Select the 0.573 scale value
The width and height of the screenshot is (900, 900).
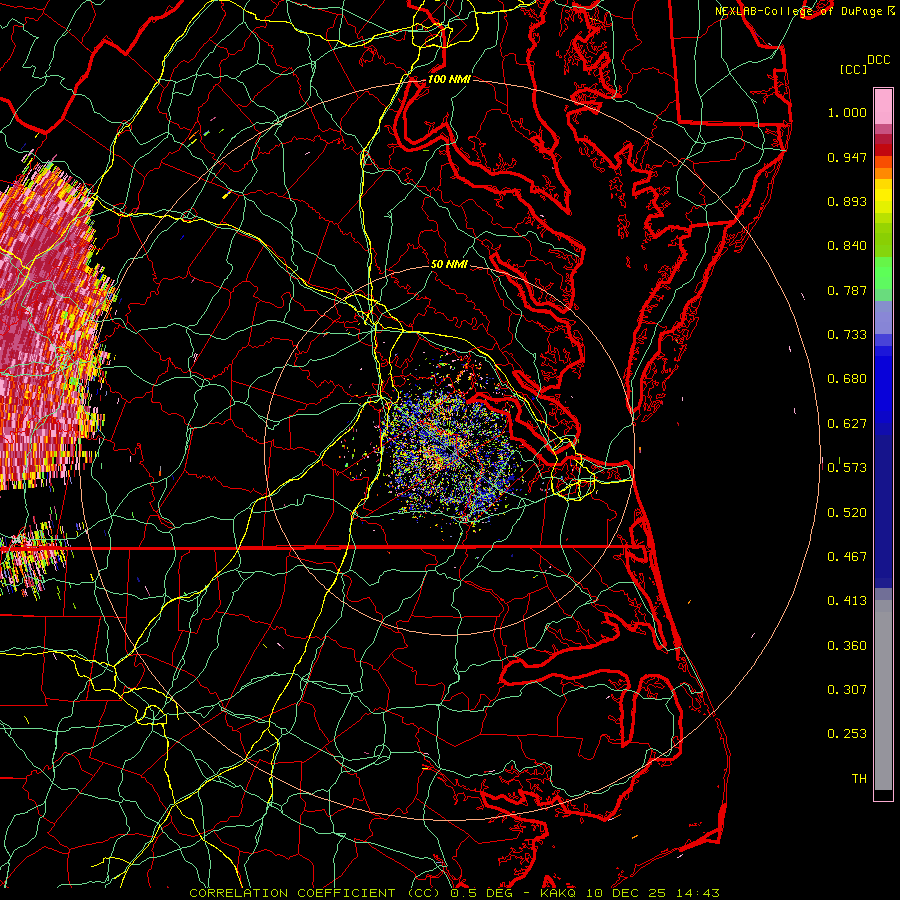847,467
